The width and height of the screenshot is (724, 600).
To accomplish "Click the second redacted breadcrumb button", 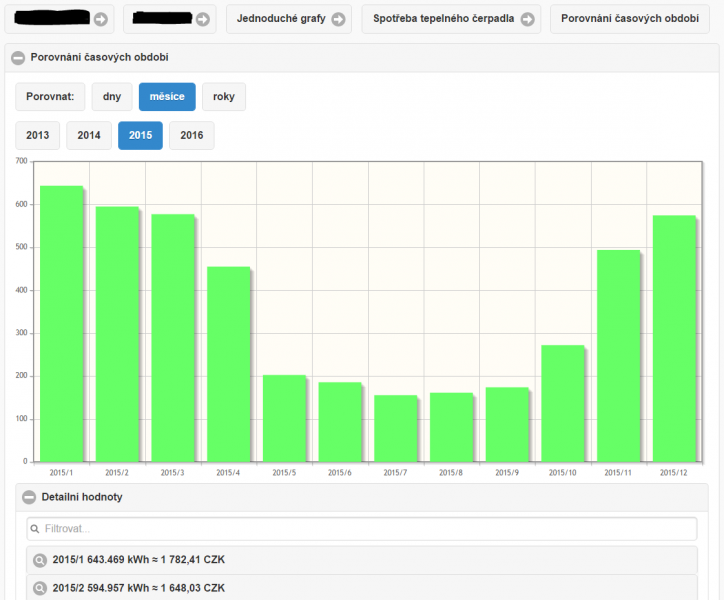I will pyautogui.click(x=169, y=19).
